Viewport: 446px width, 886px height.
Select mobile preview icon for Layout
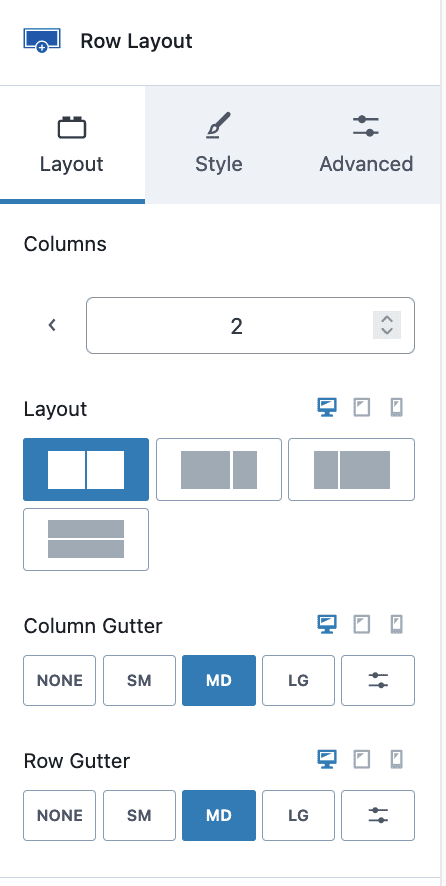click(x=397, y=407)
